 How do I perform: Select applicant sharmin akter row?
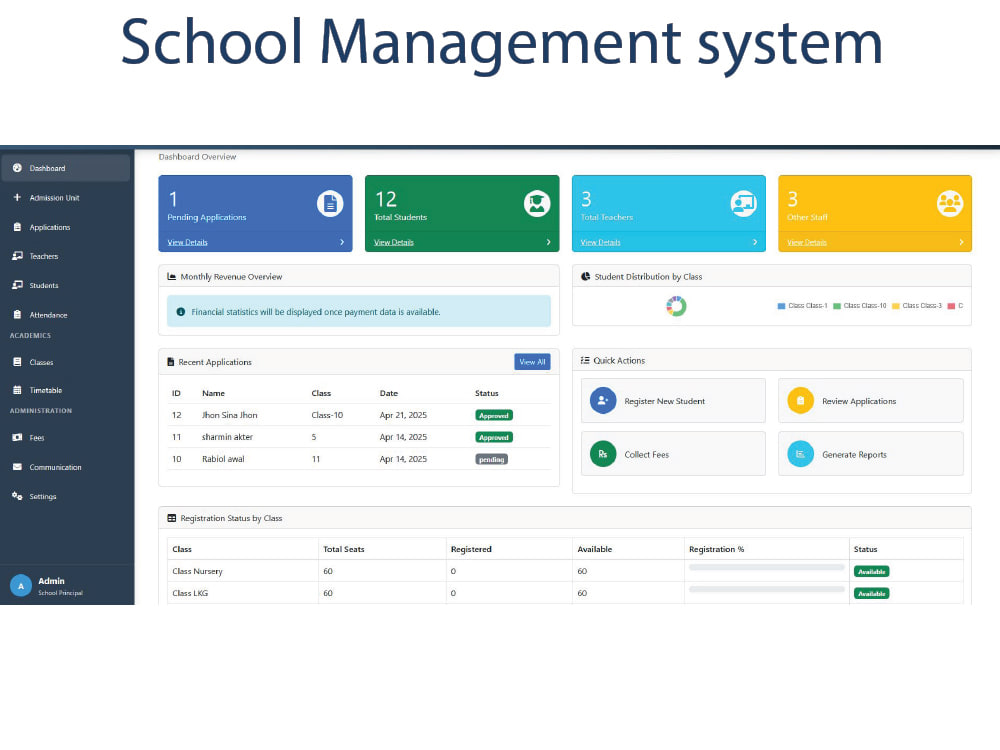(x=358, y=437)
